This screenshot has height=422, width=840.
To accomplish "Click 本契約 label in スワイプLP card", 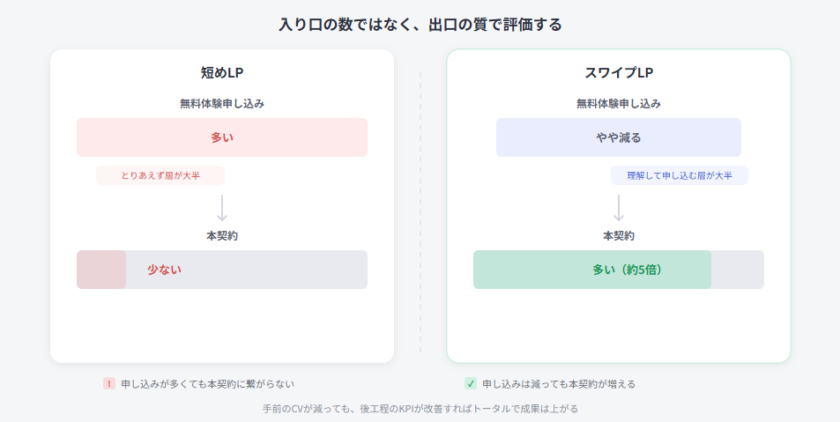I will pos(618,236).
